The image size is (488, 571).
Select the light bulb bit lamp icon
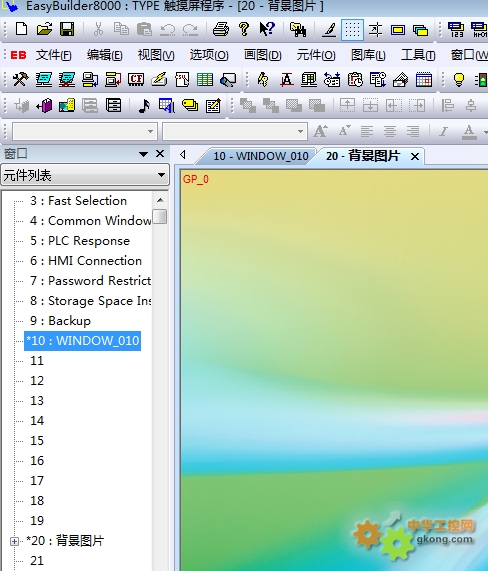click(x=459, y=79)
